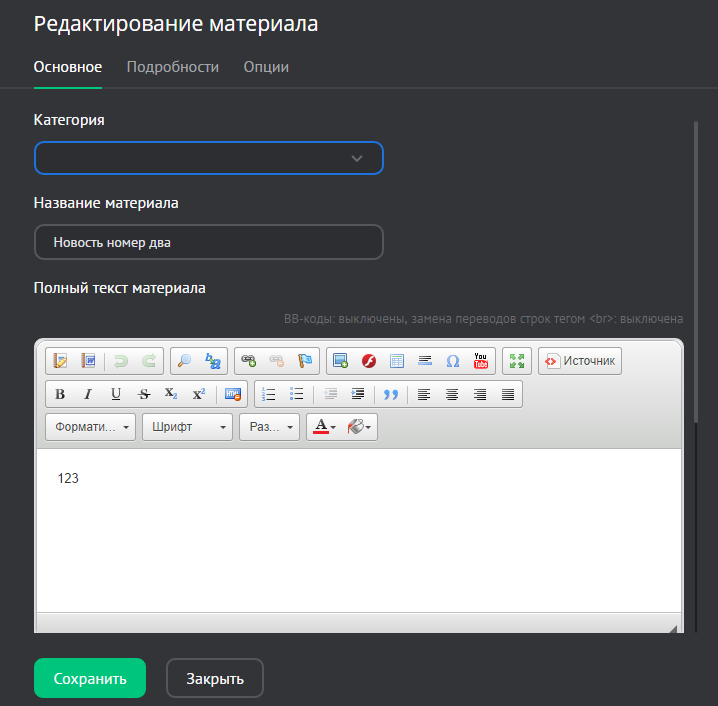Toggle bold formatting in the editor
This screenshot has width=718, height=706.
click(60, 394)
